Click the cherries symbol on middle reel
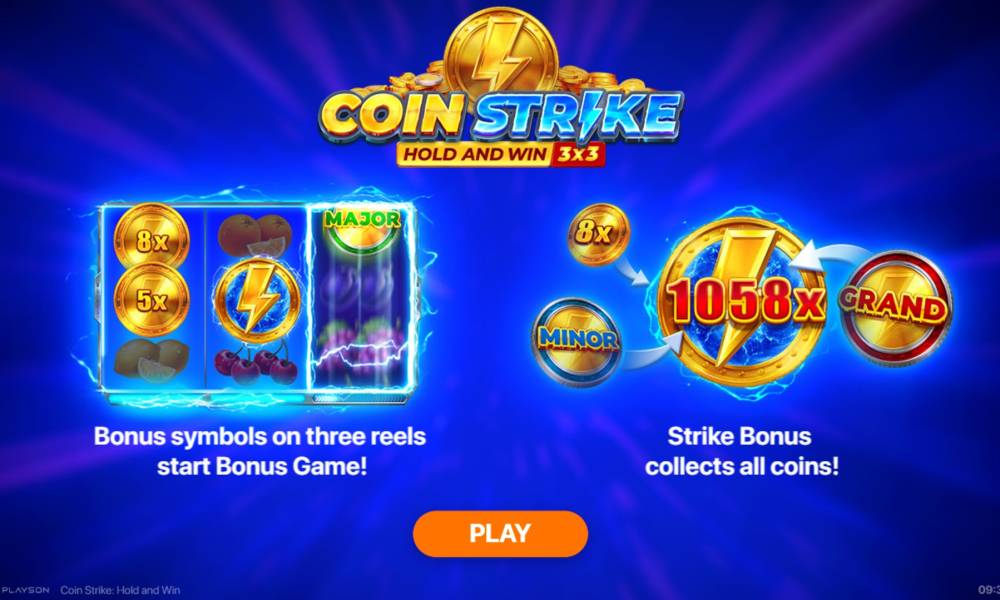 click(256, 363)
